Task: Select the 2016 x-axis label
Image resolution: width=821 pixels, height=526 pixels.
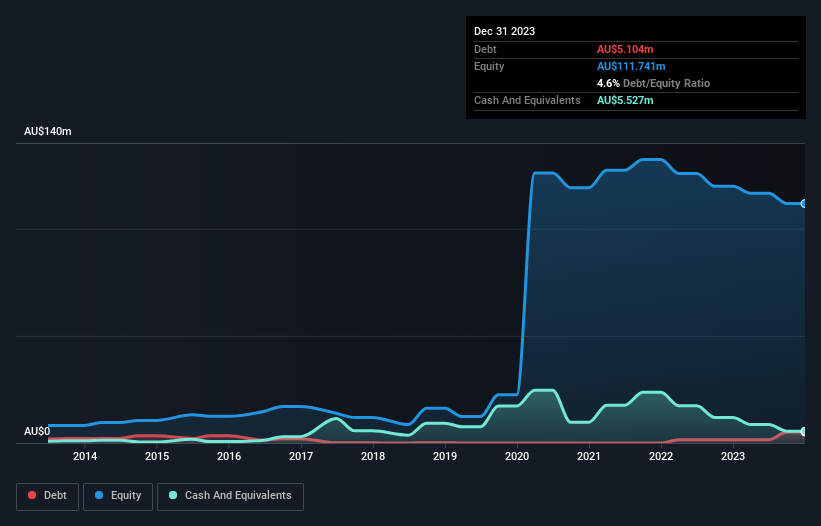Action: (229, 456)
